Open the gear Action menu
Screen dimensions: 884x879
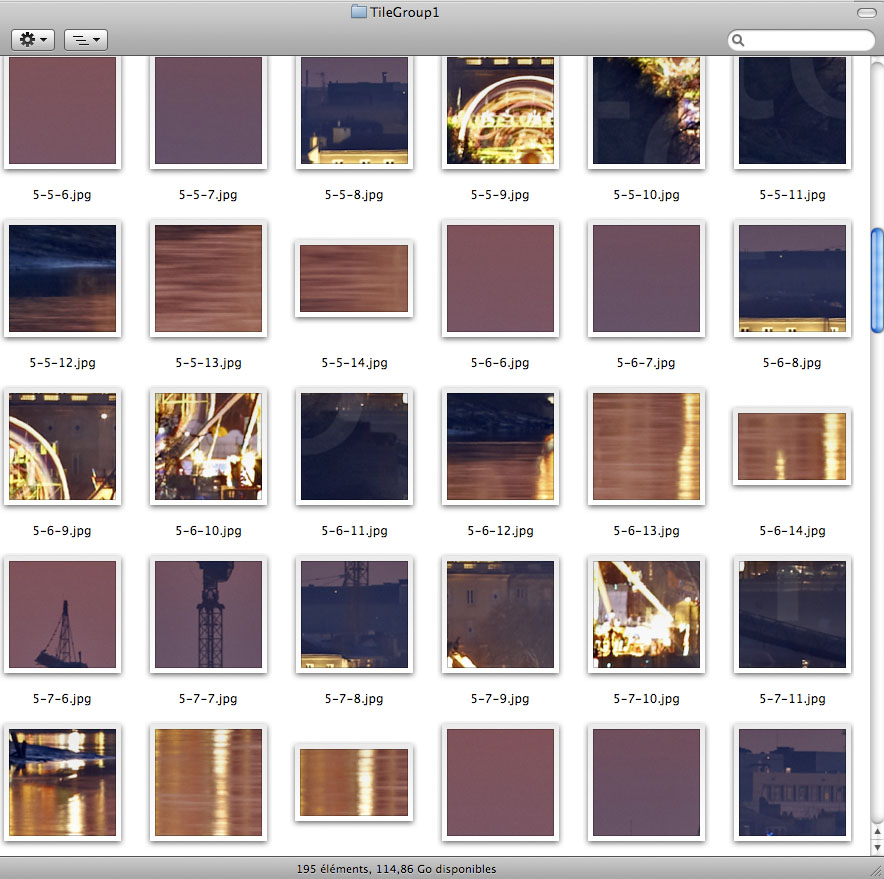click(33, 40)
